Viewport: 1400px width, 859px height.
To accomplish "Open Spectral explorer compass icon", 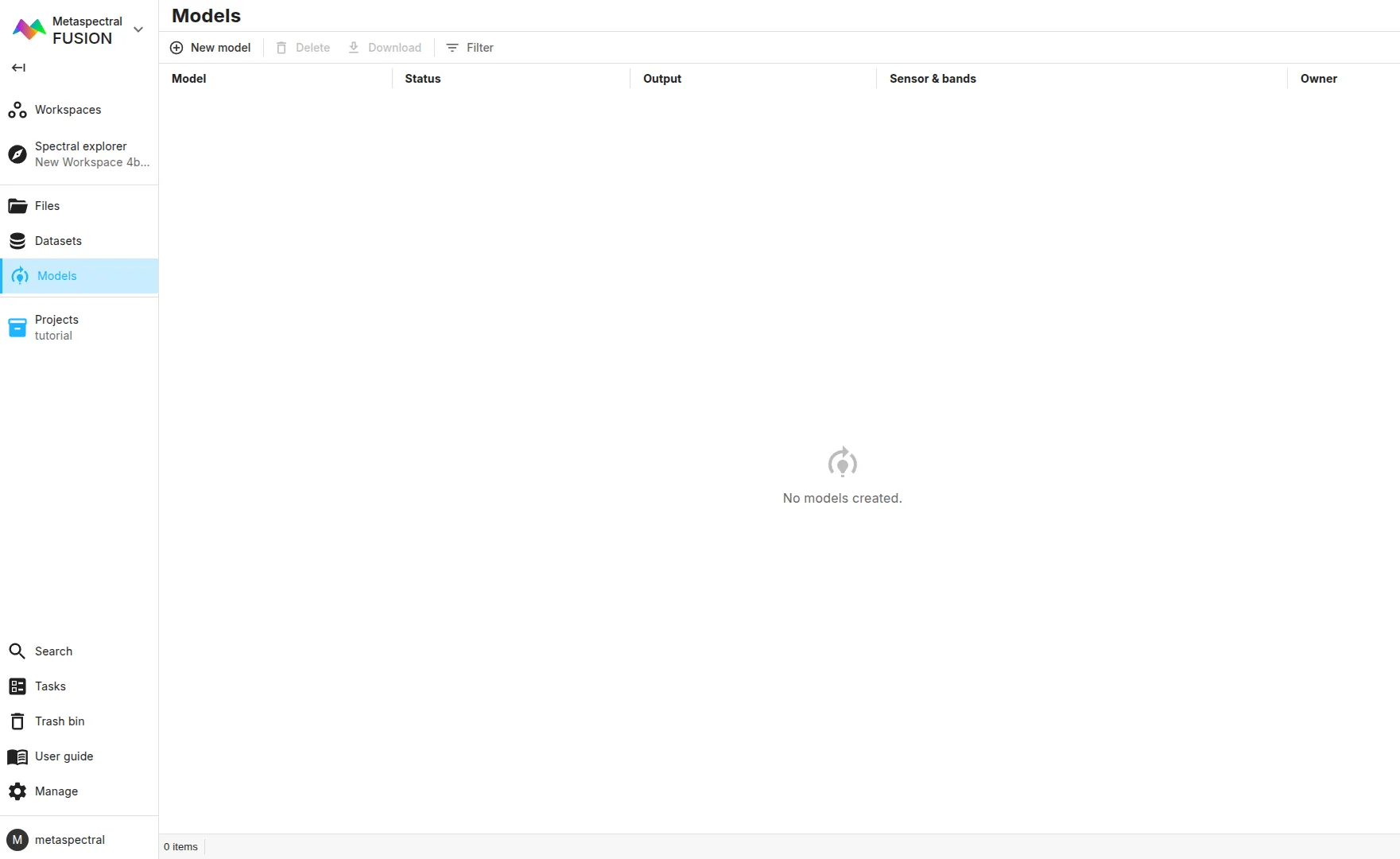I will (17, 154).
